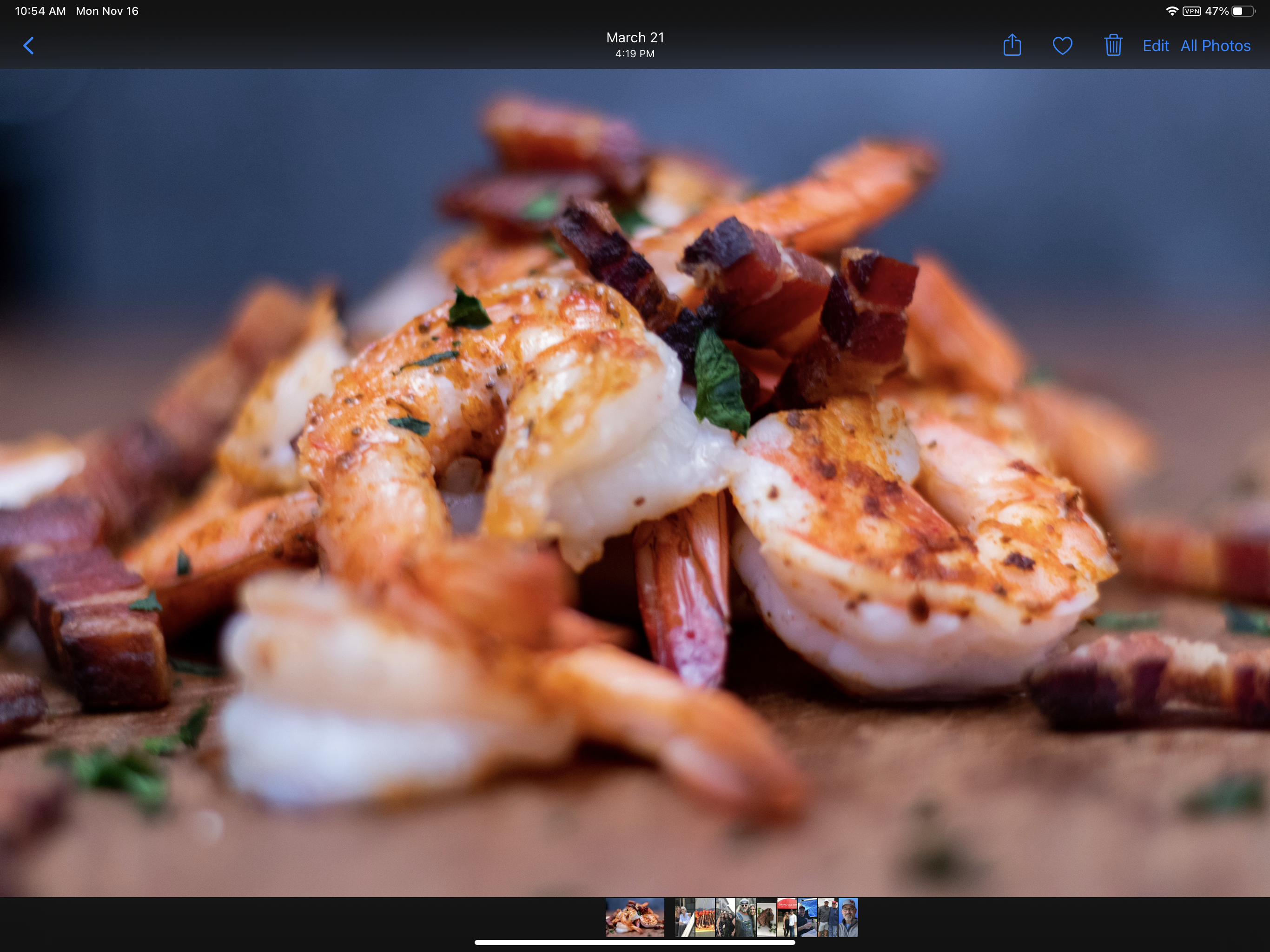Select the man in gray cap thumbnail
This screenshot has width=1270, height=952.
pos(848,918)
